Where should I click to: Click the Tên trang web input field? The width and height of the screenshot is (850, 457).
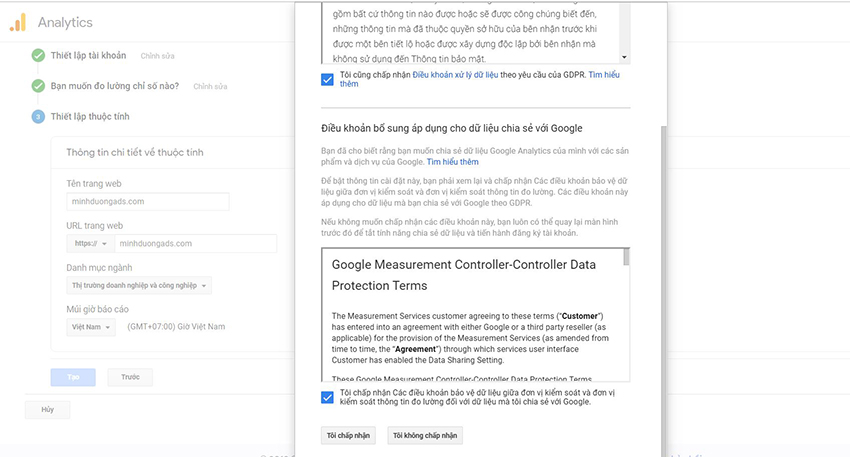147,201
